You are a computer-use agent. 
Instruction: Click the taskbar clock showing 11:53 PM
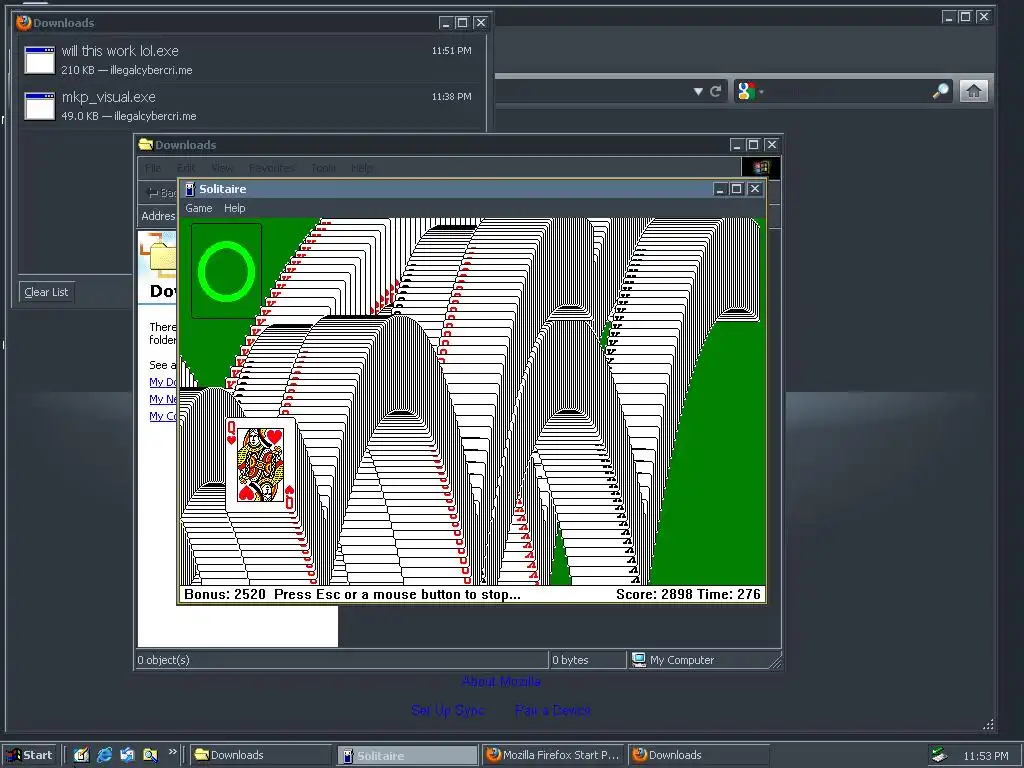(x=985, y=756)
